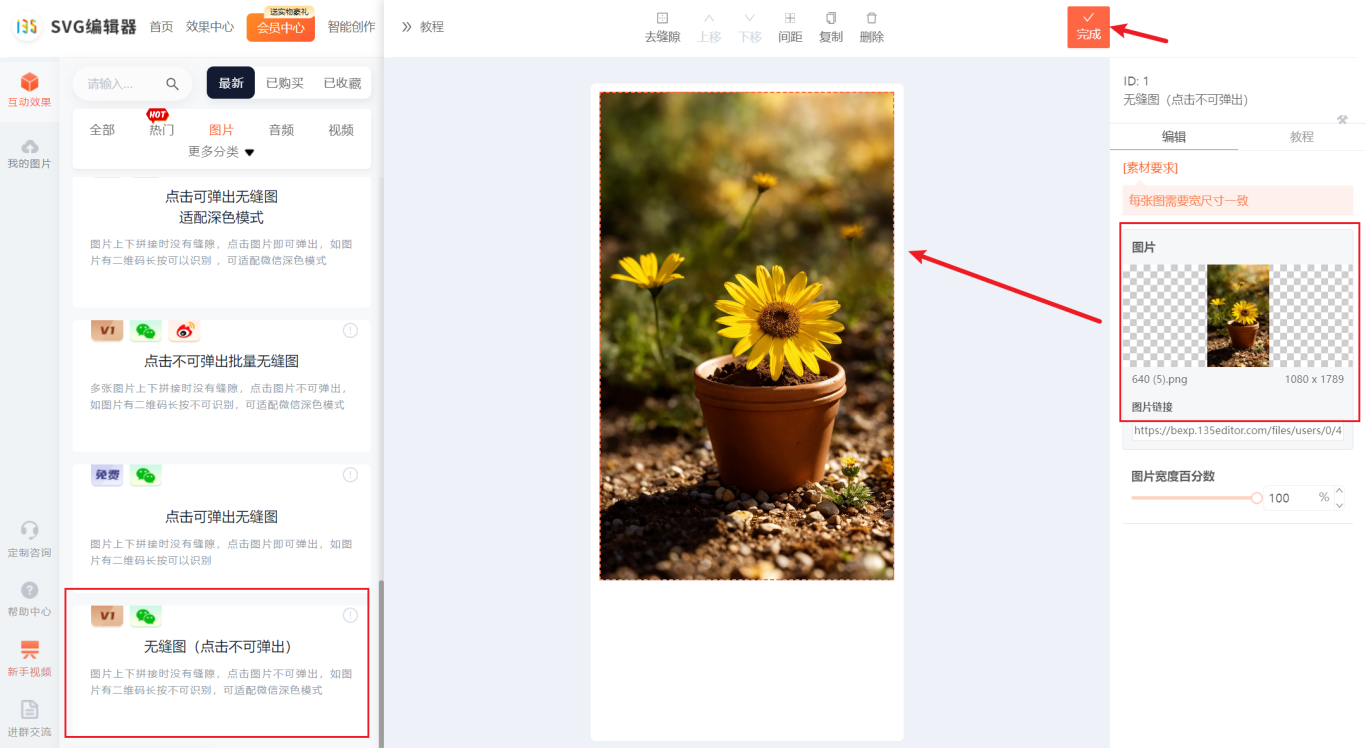
Task: Select the 点击不可弹出批量无缝图 card title
Action: (221, 361)
